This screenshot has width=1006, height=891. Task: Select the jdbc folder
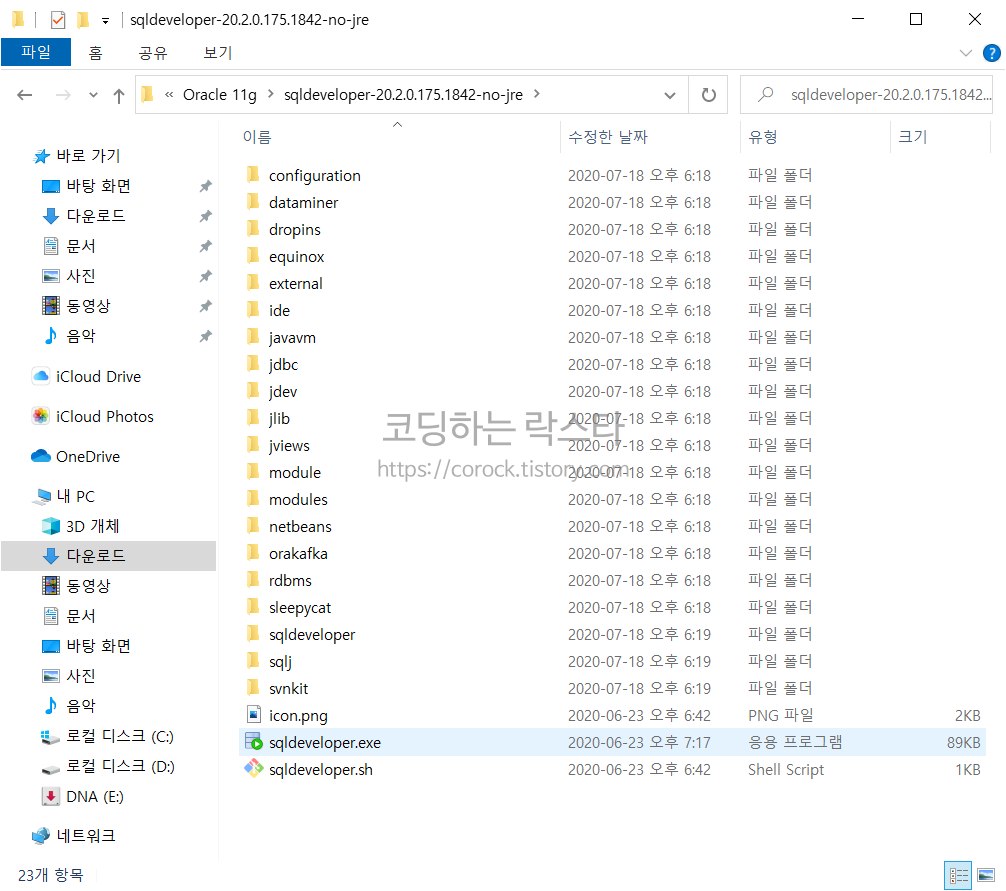pos(284,364)
